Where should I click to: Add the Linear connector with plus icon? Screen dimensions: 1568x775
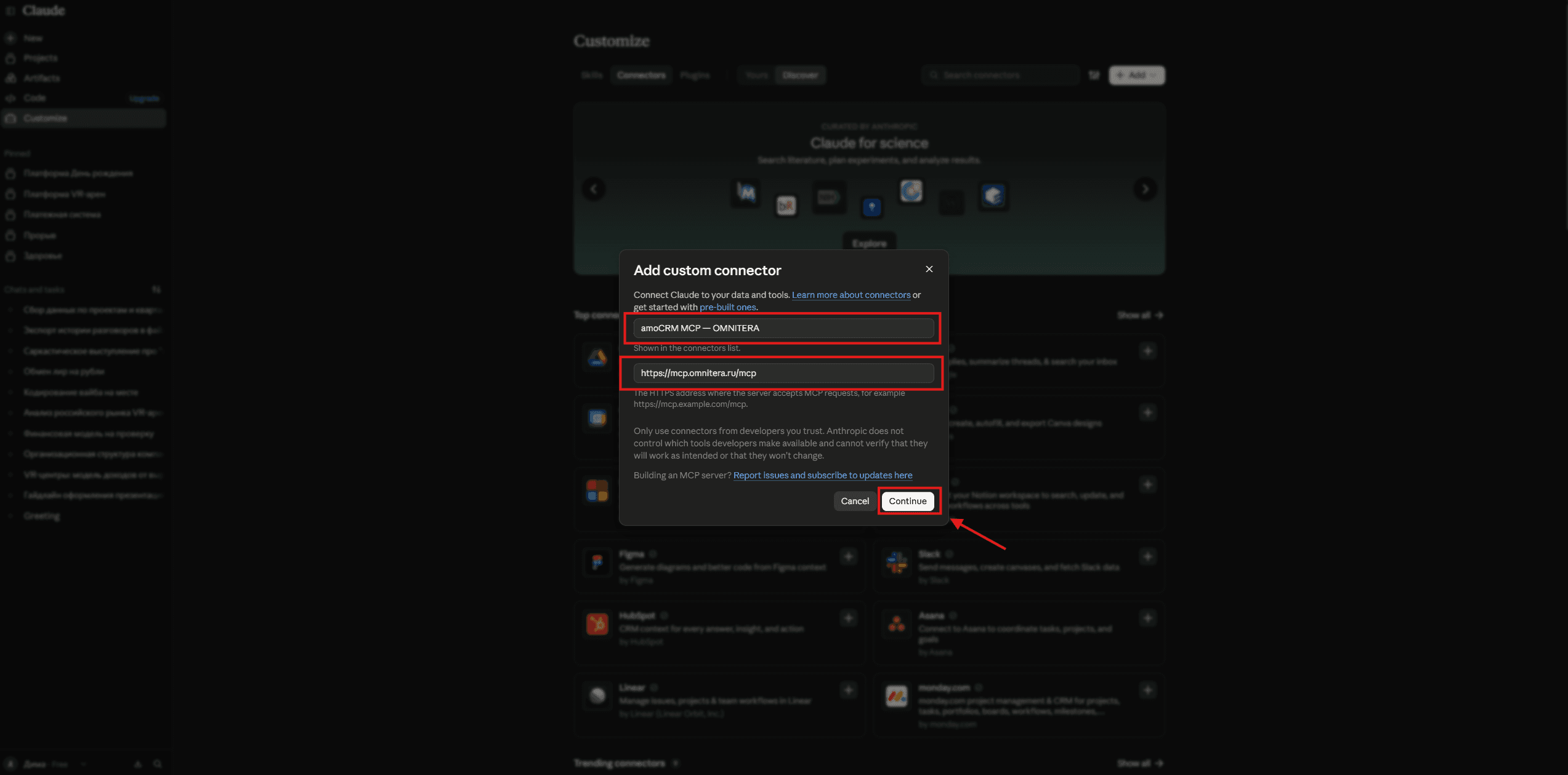point(848,690)
